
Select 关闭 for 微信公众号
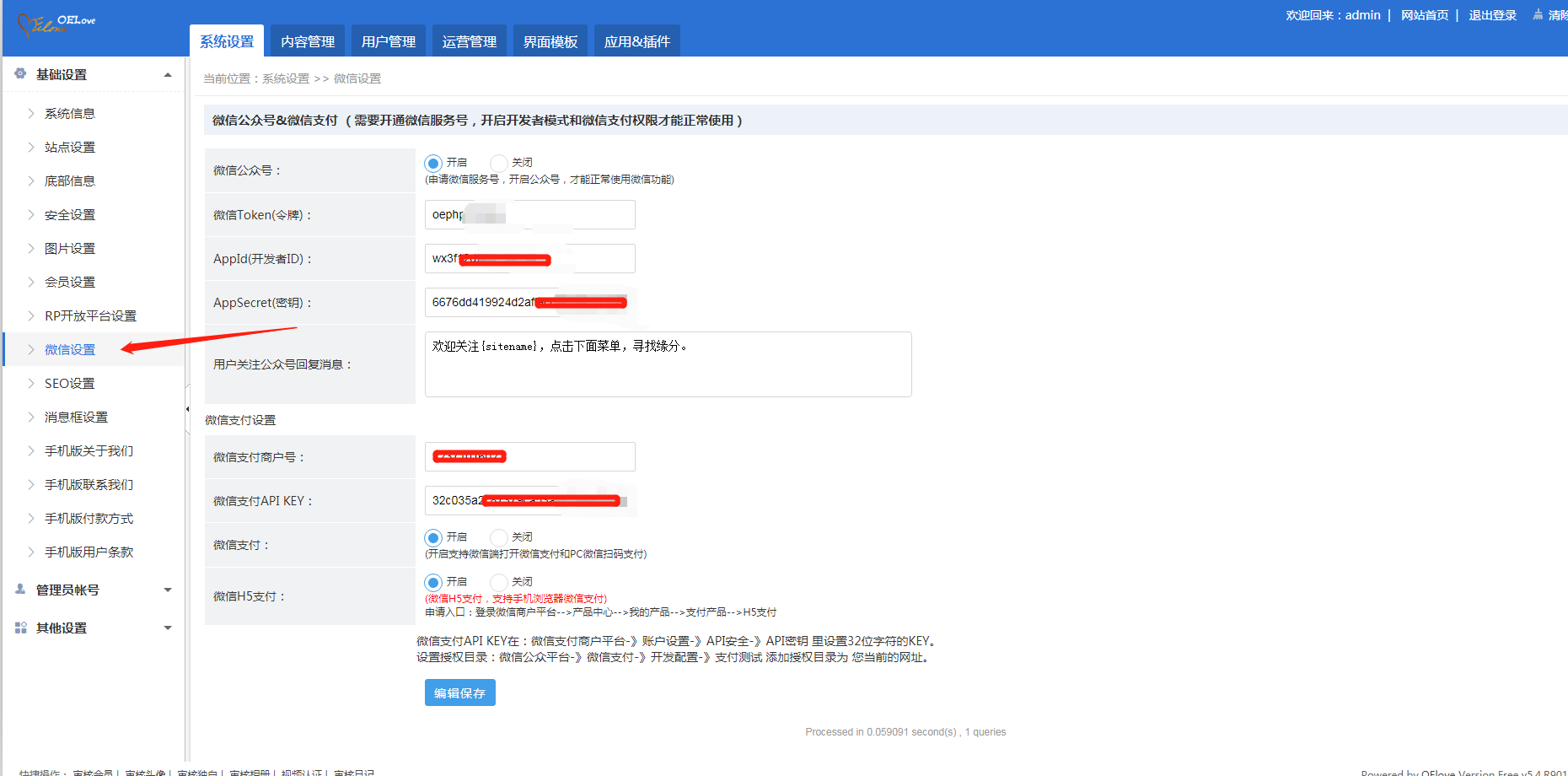pos(498,163)
